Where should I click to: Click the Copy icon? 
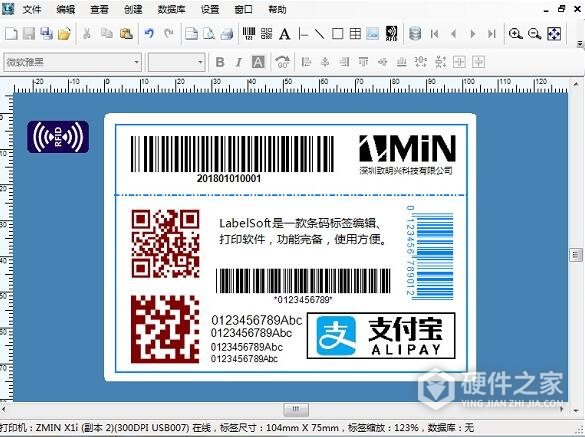107,34
